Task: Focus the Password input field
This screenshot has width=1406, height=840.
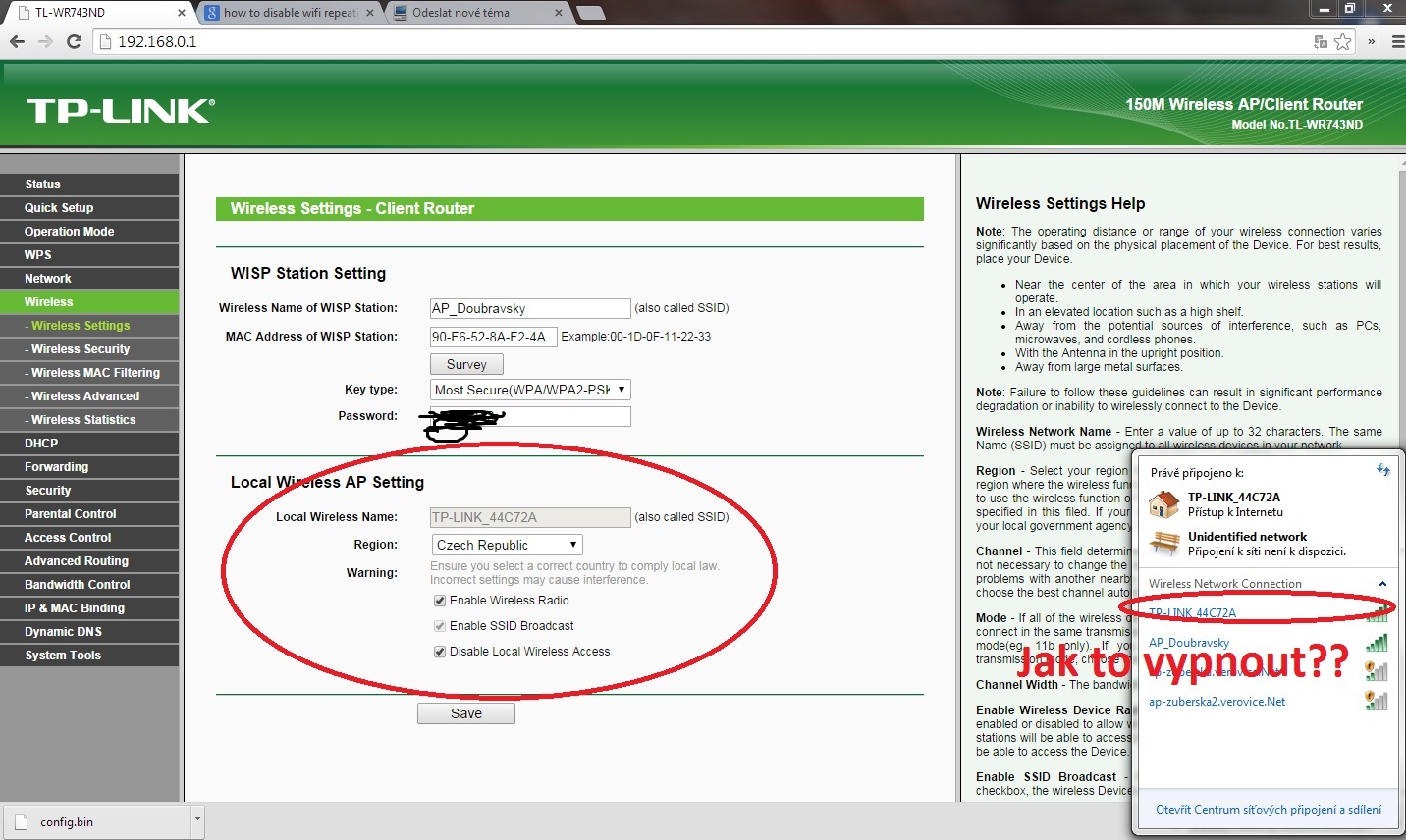Action: (530, 416)
